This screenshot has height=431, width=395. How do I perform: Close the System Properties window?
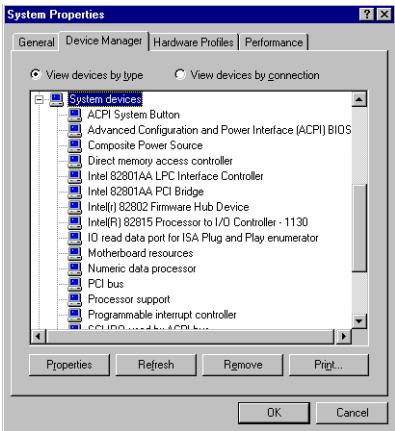click(x=384, y=14)
